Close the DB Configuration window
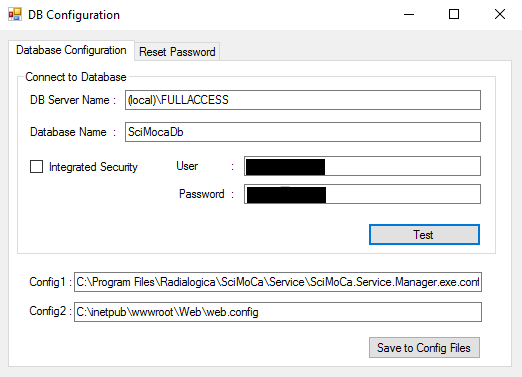Screen dimensions: 522x377 500,14
